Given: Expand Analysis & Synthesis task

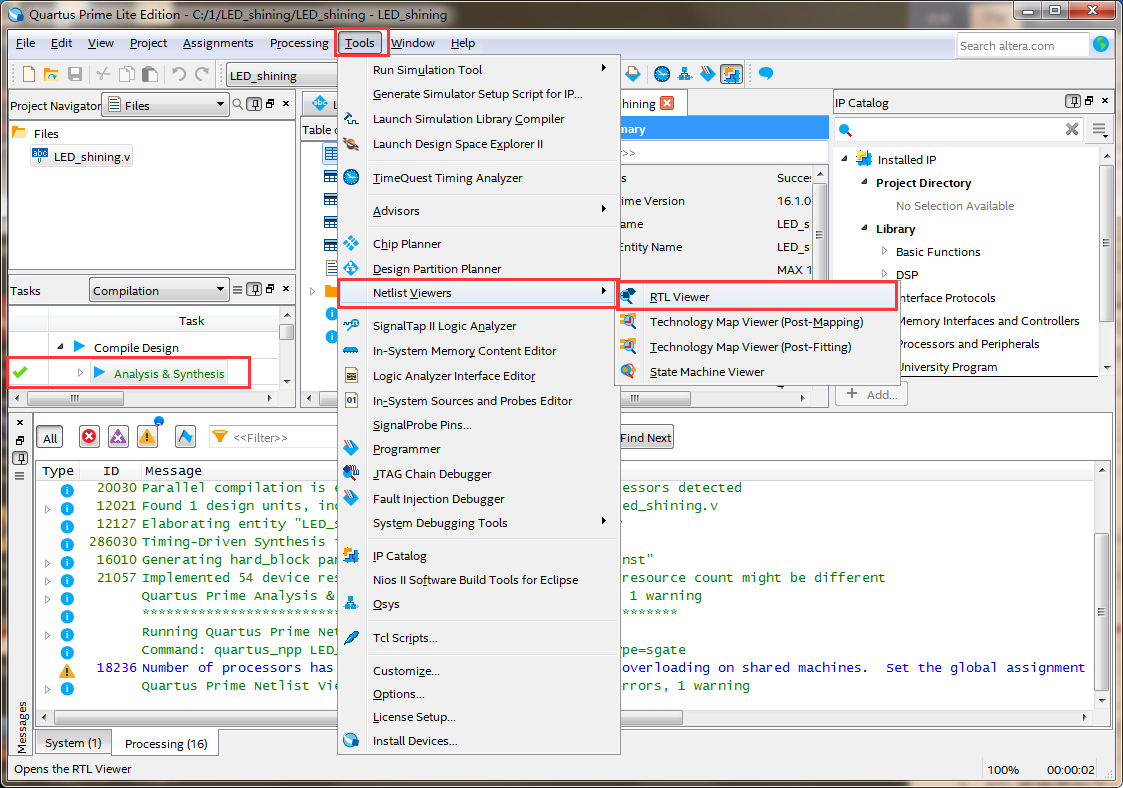Looking at the screenshot, I should coord(80,373).
